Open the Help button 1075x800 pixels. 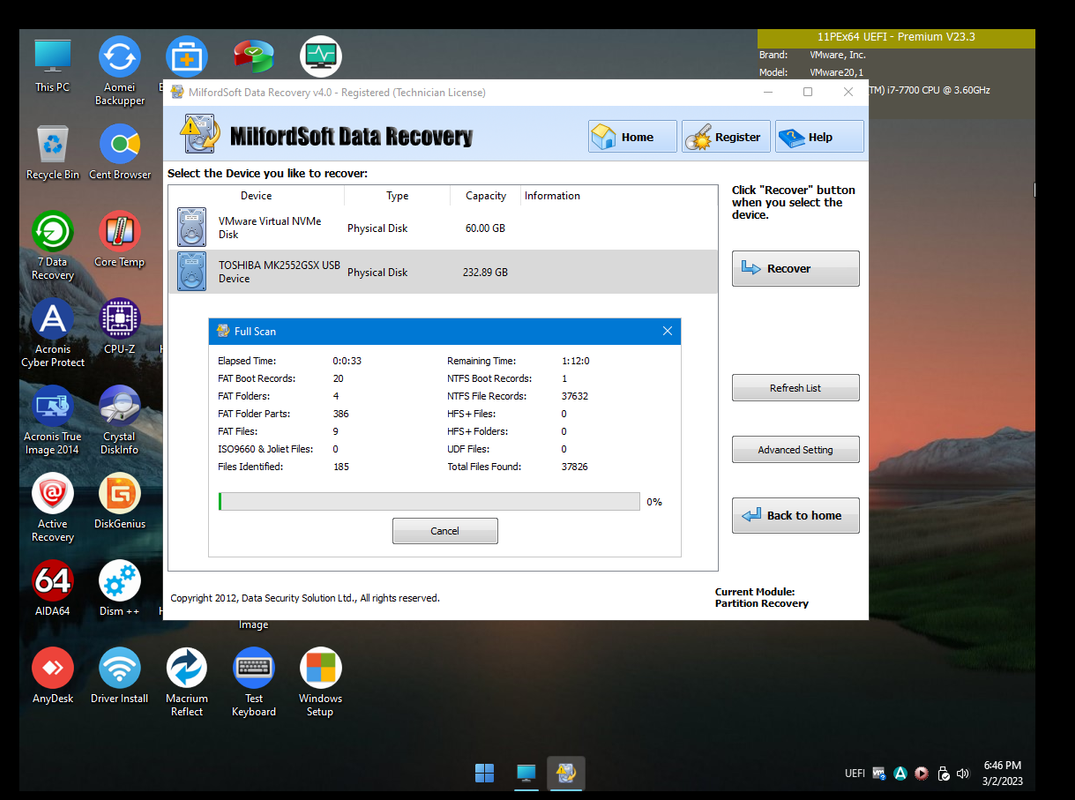pyautogui.click(x=819, y=136)
